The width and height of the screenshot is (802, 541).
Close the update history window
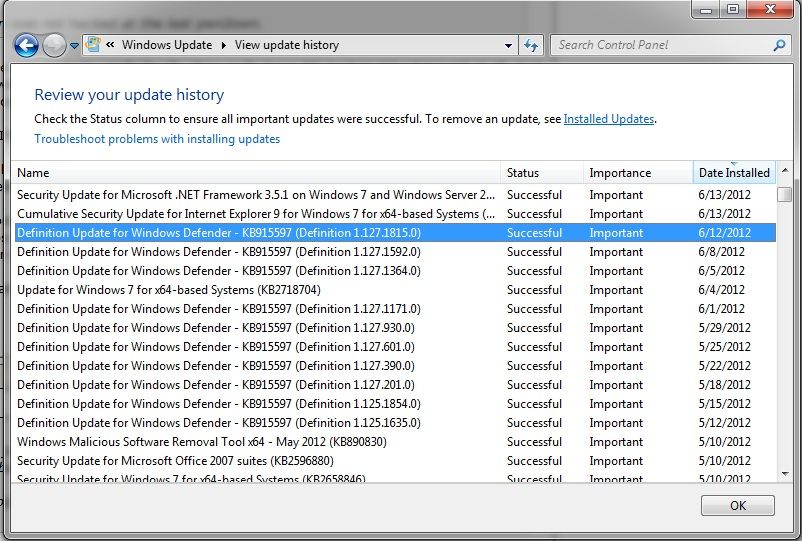click(770, 10)
